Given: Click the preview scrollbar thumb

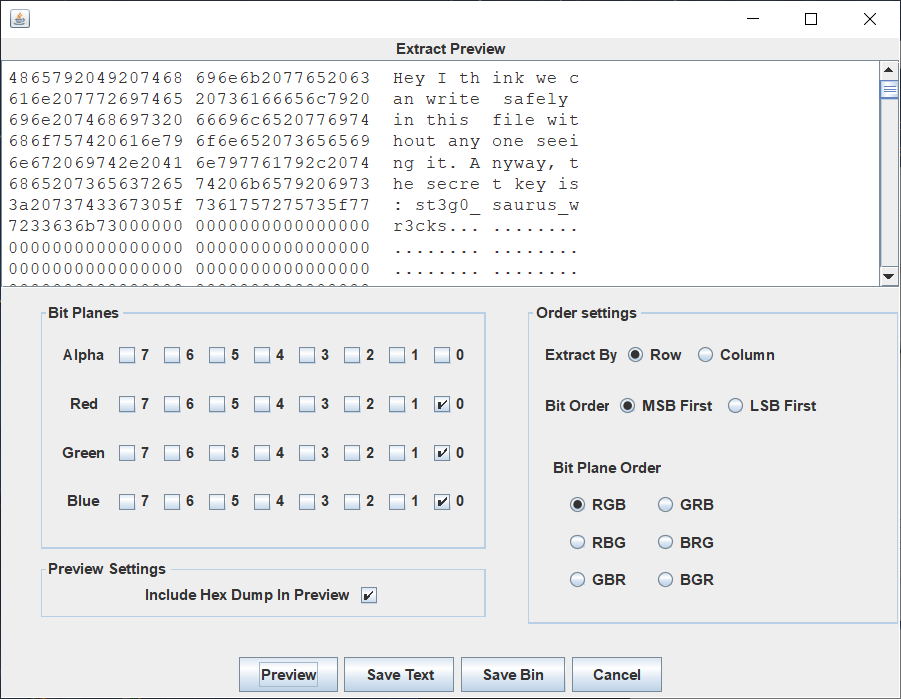Looking at the screenshot, I should pos(889,90).
